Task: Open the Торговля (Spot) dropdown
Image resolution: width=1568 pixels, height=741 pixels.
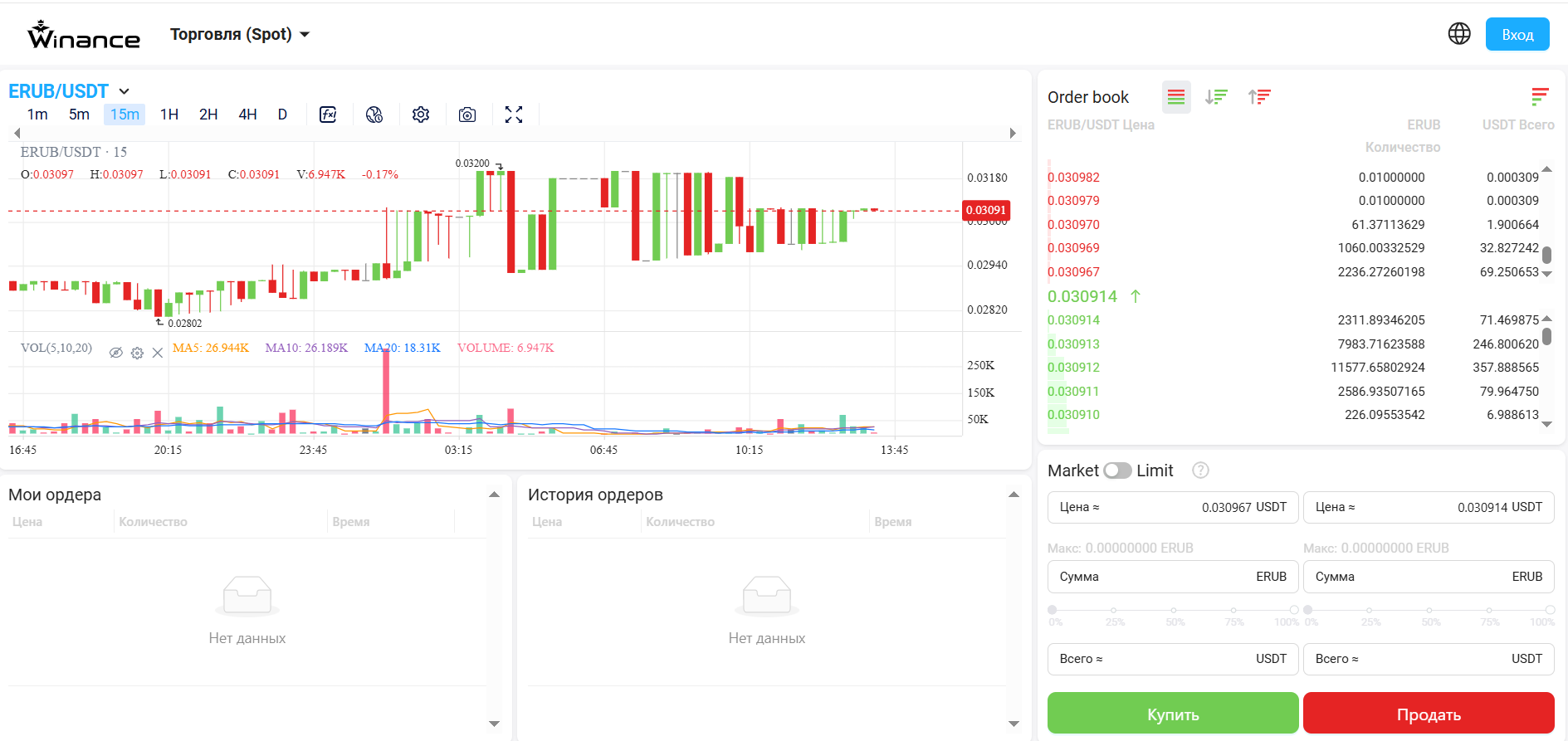Action: pos(239,34)
